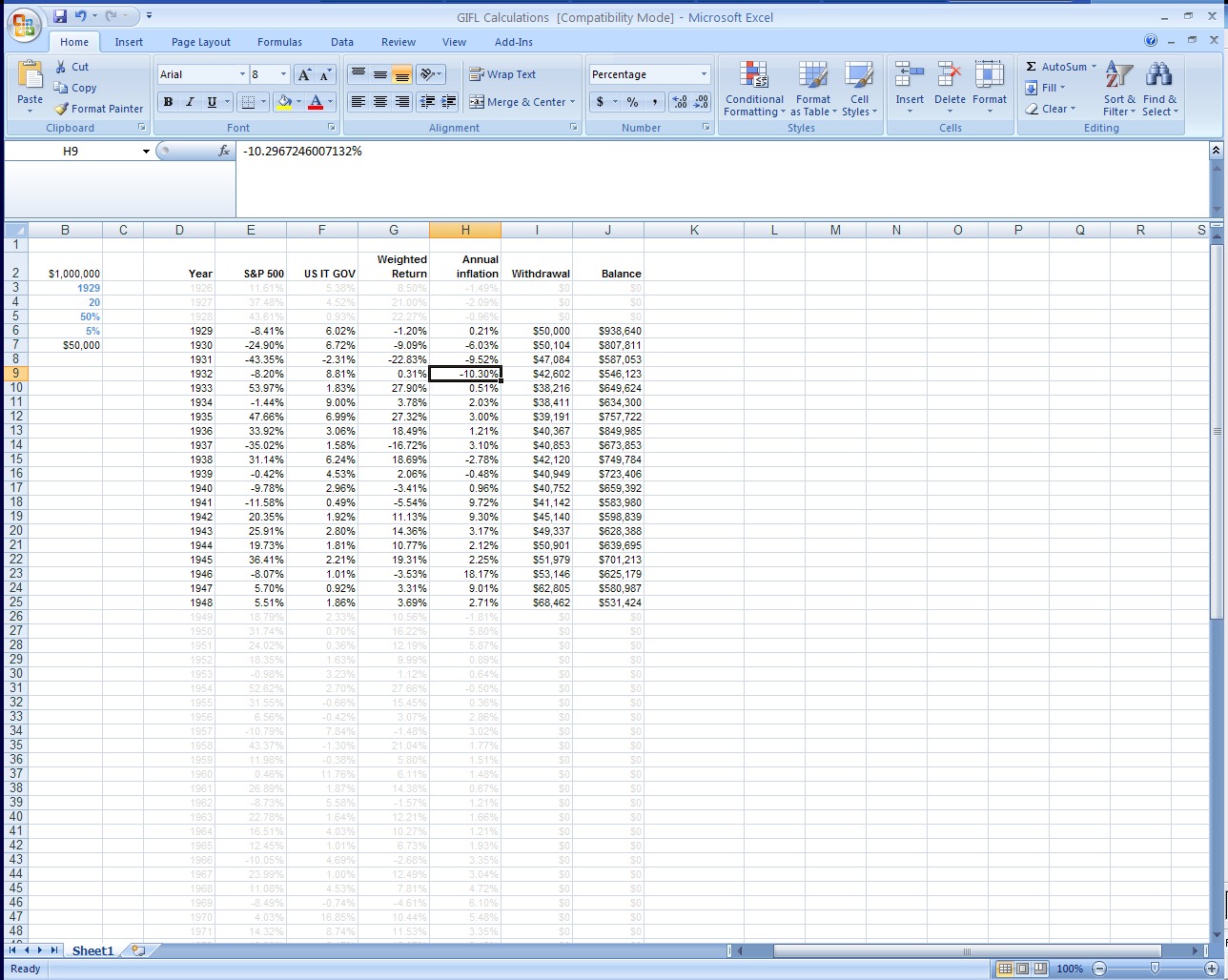
Task: Toggle Italic formatting
Action: click(190, 102)
